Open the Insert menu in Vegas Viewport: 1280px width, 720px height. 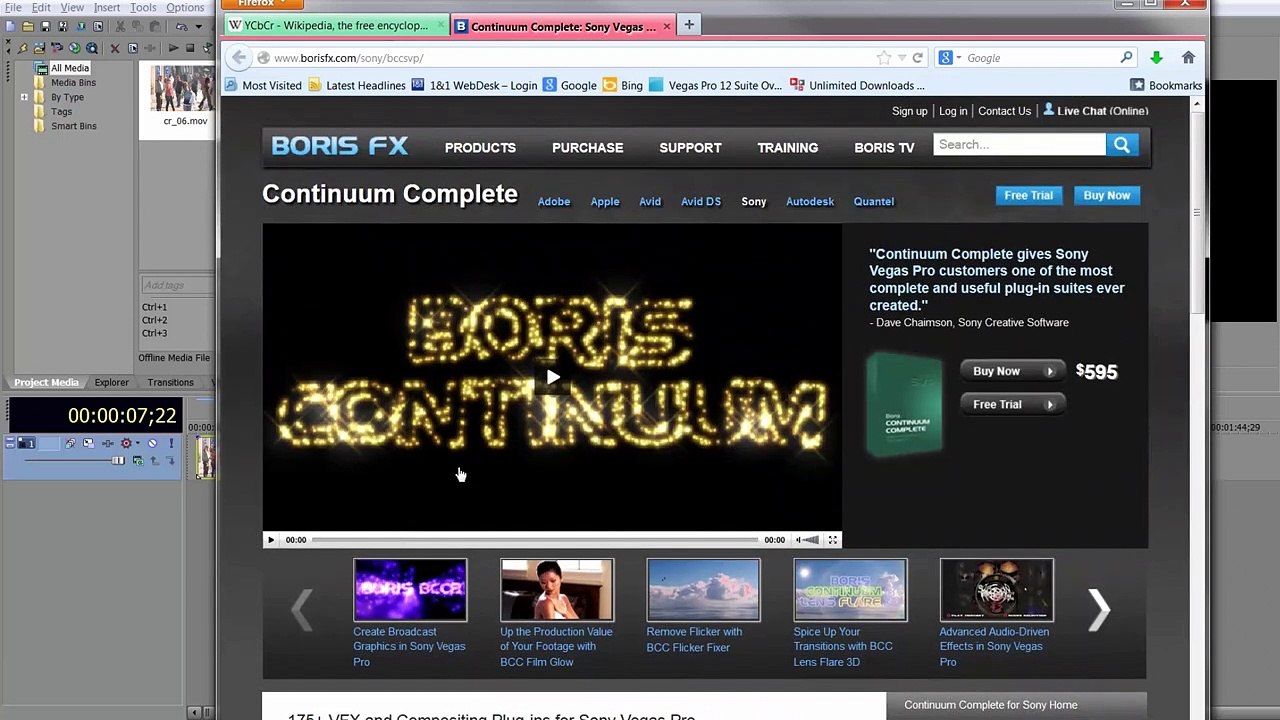(x=107, y=7)
